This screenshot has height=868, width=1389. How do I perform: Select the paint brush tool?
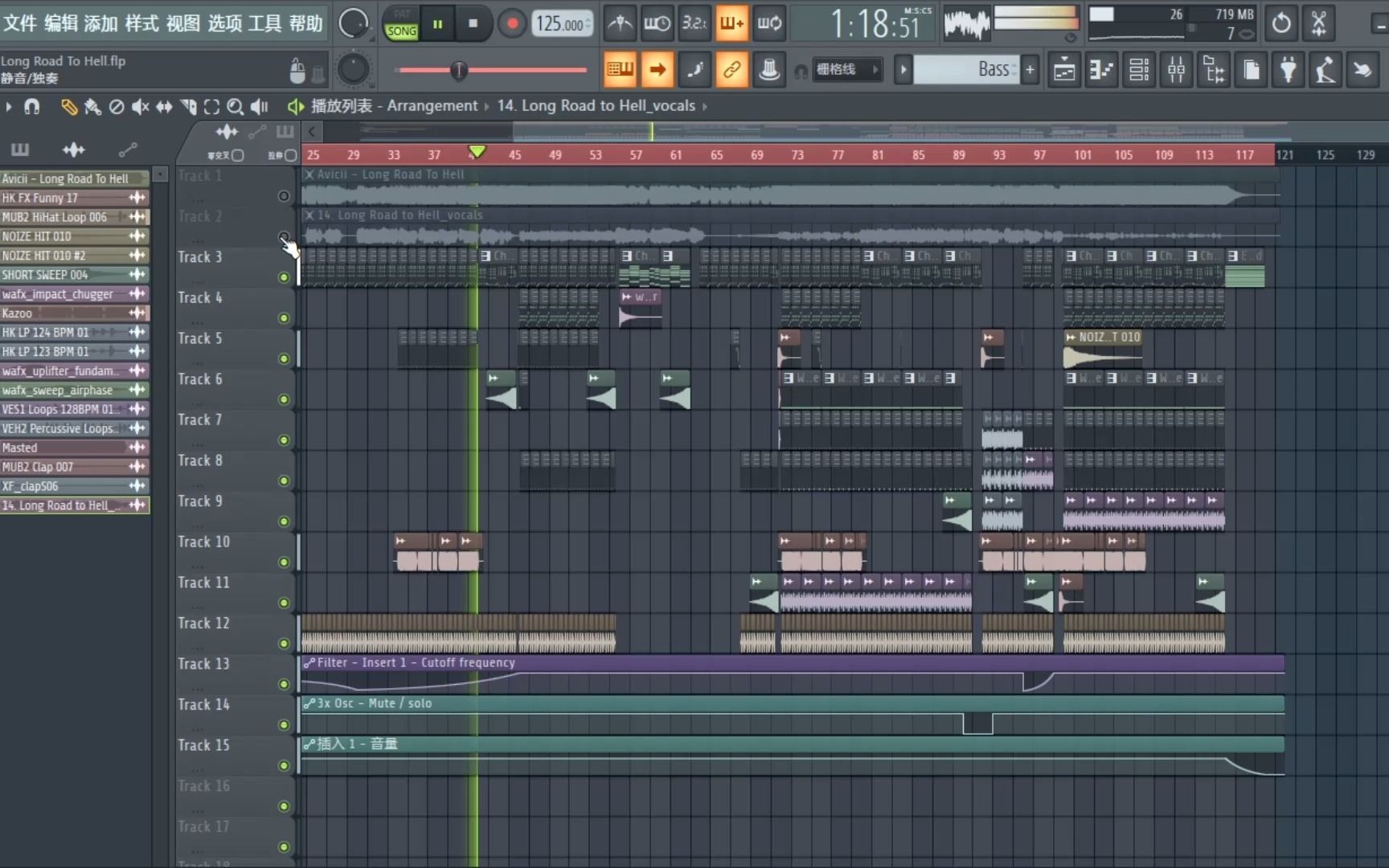tap(93, 106)
